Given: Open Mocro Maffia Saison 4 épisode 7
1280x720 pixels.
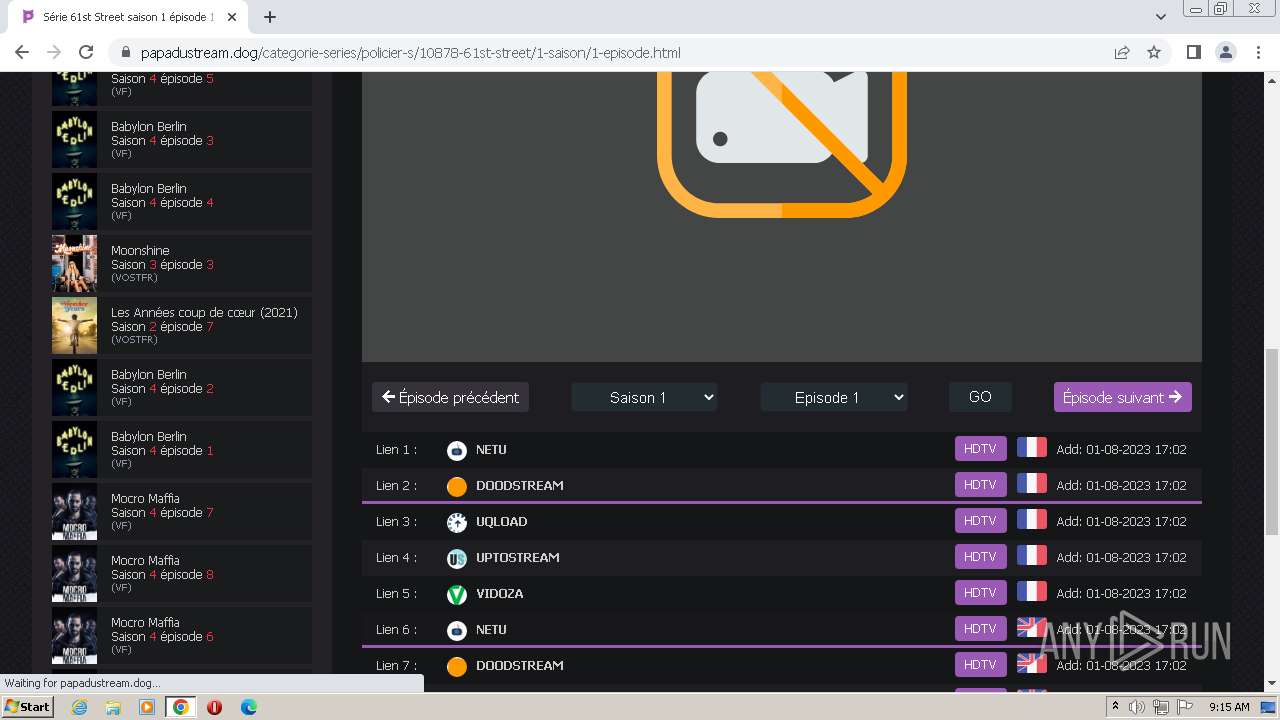Looking at the screenshot, I should click(182, 512).
